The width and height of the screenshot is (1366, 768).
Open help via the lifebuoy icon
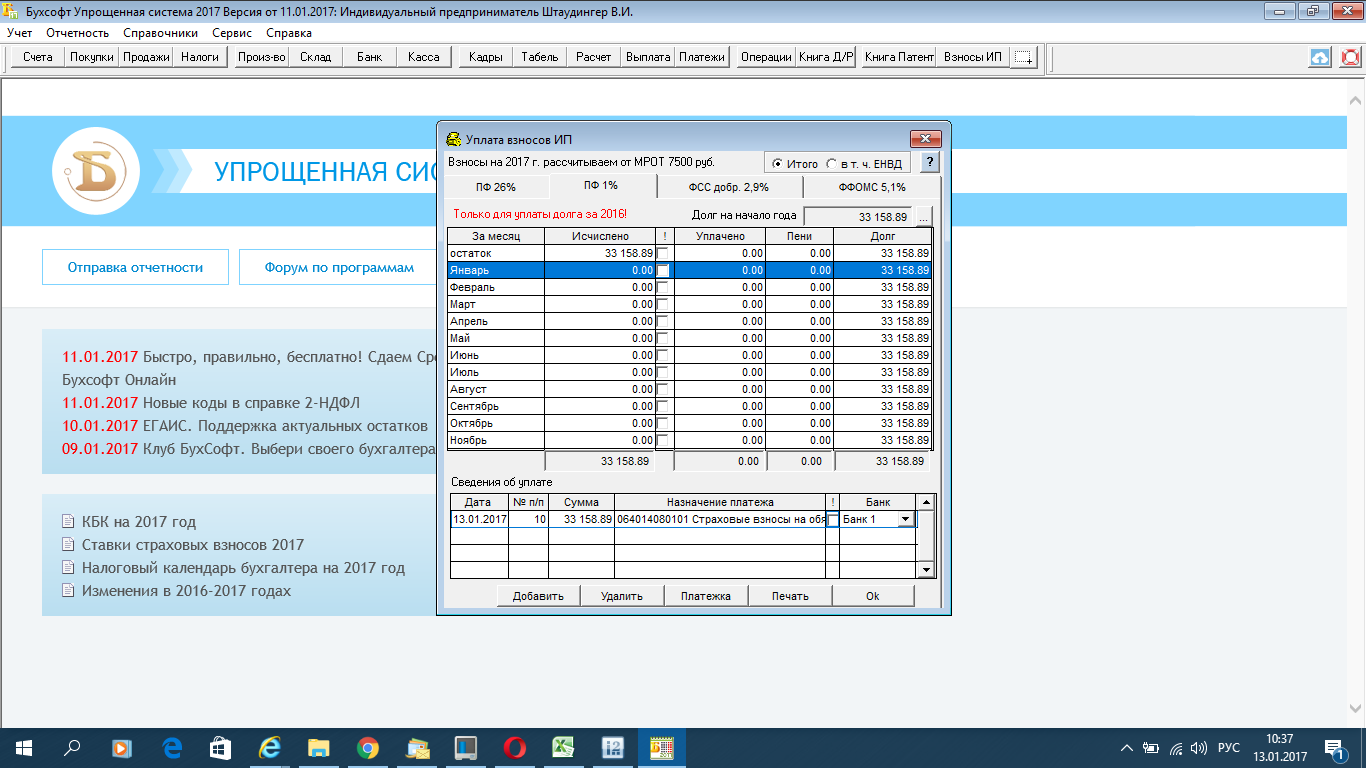tap(1350, 57)
